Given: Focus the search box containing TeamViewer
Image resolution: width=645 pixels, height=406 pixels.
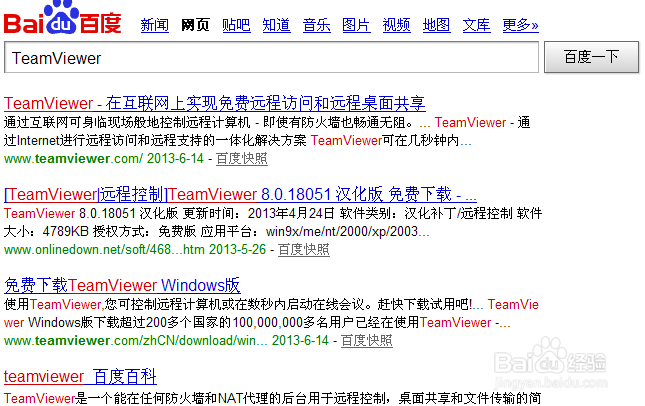Looking at the screenshot, I should click(271, 58).
